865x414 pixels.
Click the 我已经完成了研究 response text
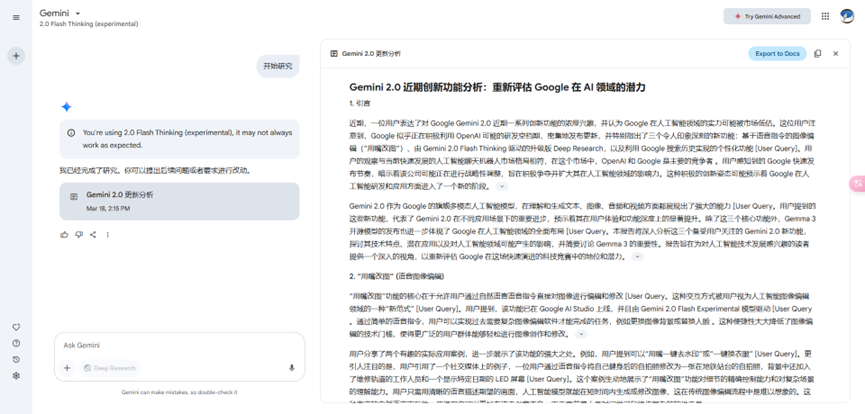(x=156, y=171)
